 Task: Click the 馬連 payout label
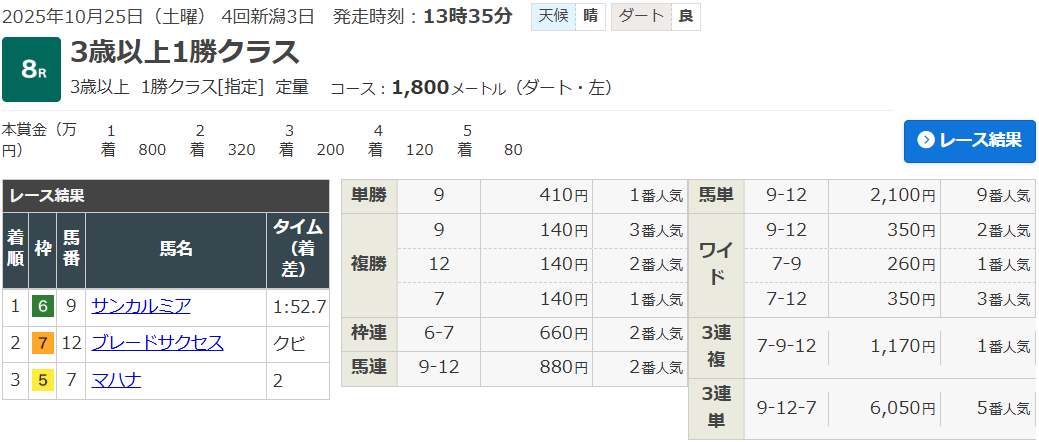tap(369, 368)
